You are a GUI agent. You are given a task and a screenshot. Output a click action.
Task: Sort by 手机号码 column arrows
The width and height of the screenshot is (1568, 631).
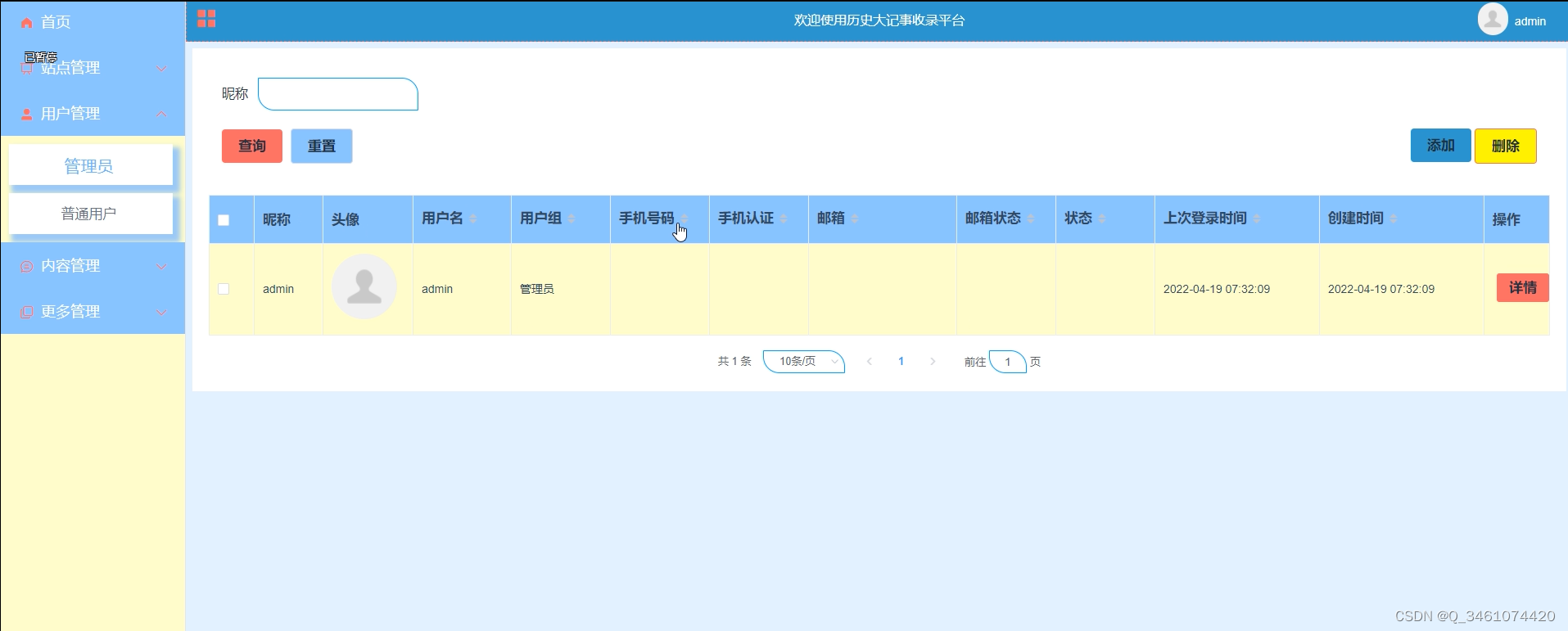pyautogui.click(x=685, y=219)
